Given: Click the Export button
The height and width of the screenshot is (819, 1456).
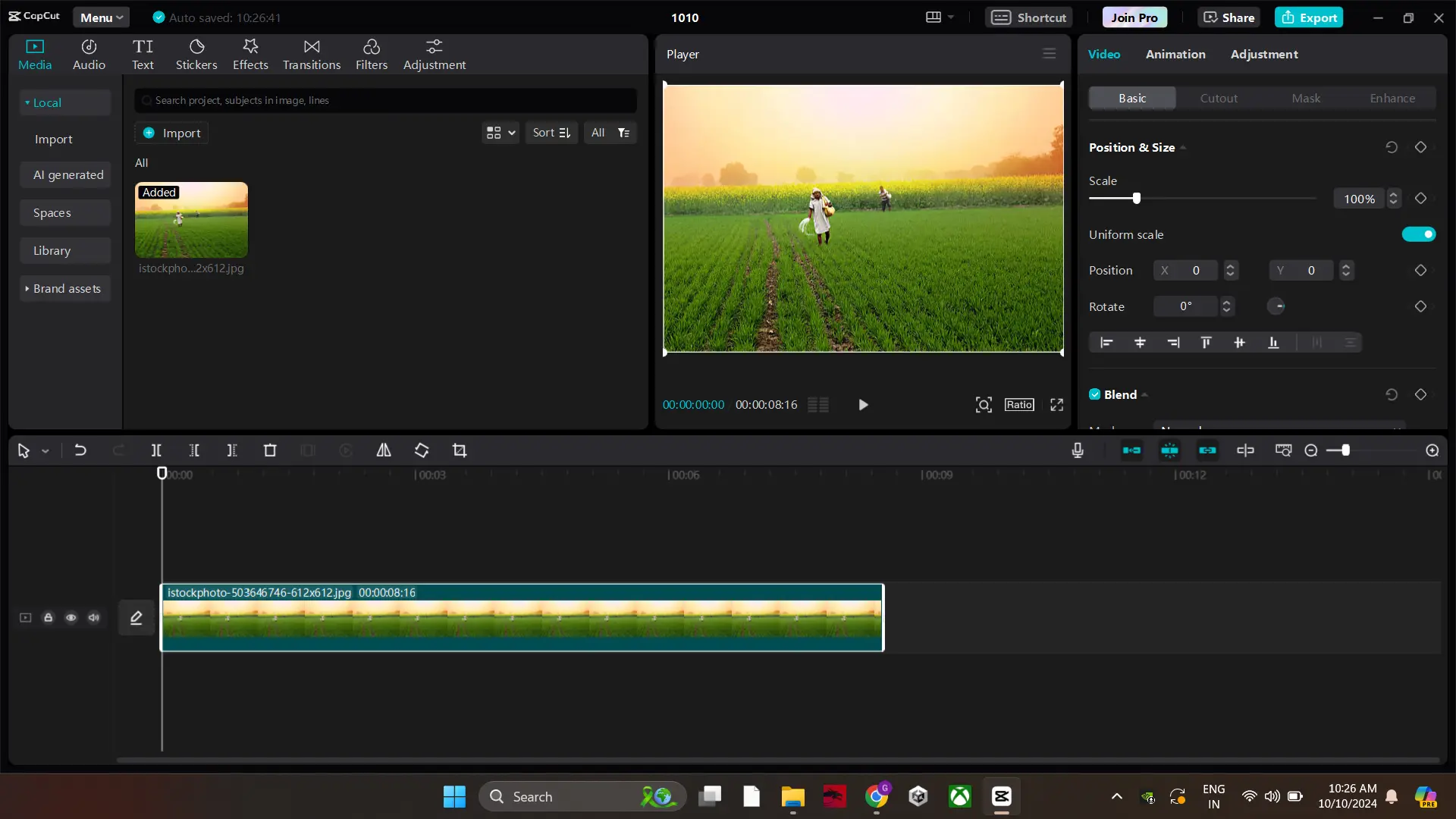Looking at the screenshot, I should coord(1309,17).
